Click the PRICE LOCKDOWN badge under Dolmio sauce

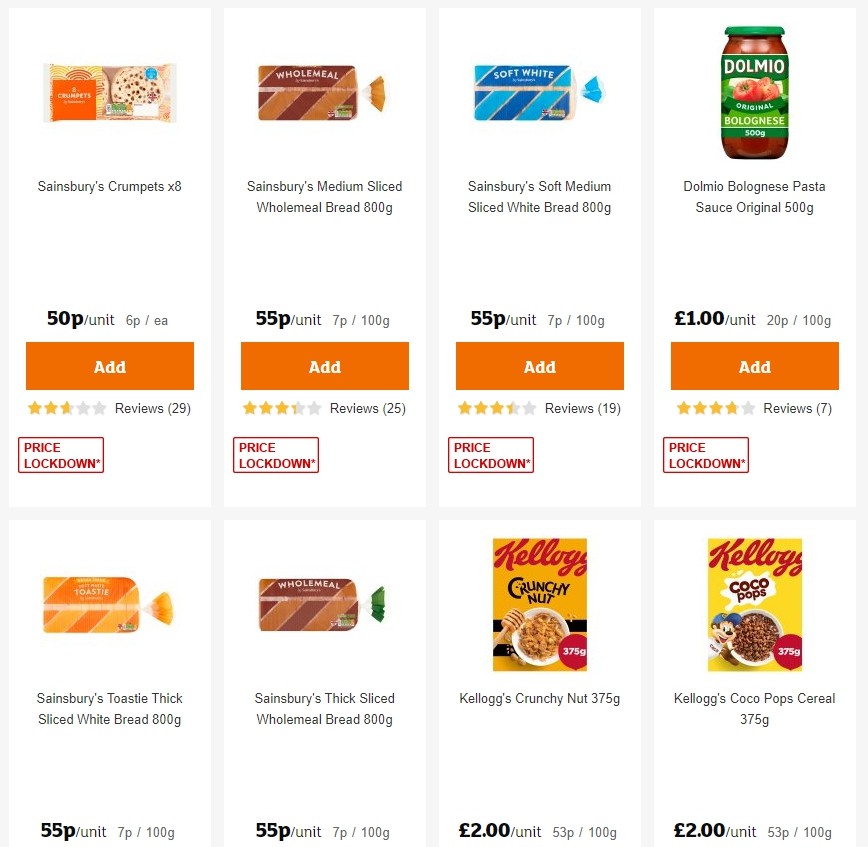pyautogui.click(x=705, y=454)
